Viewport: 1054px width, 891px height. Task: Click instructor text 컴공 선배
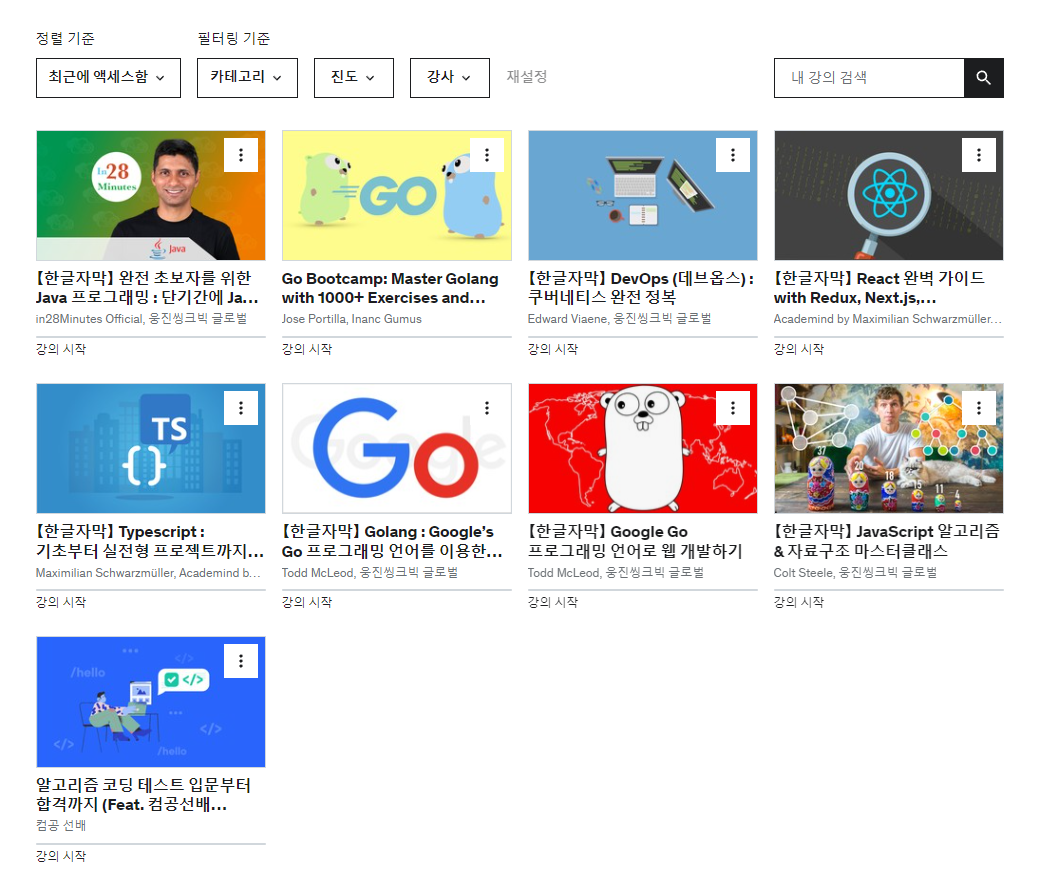(x=61, y=825)
